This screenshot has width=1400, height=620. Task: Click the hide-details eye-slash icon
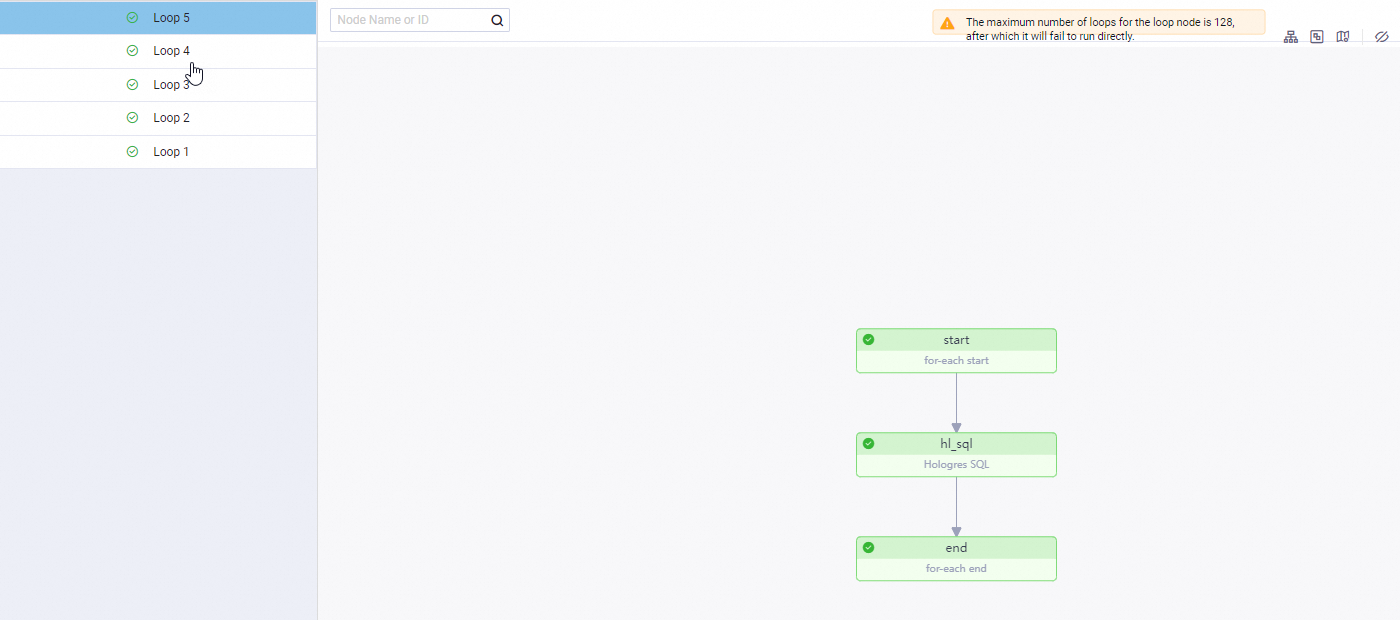coord(1381,36)
